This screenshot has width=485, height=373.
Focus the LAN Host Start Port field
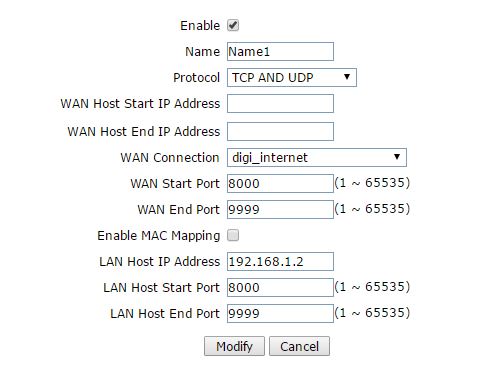280,287
